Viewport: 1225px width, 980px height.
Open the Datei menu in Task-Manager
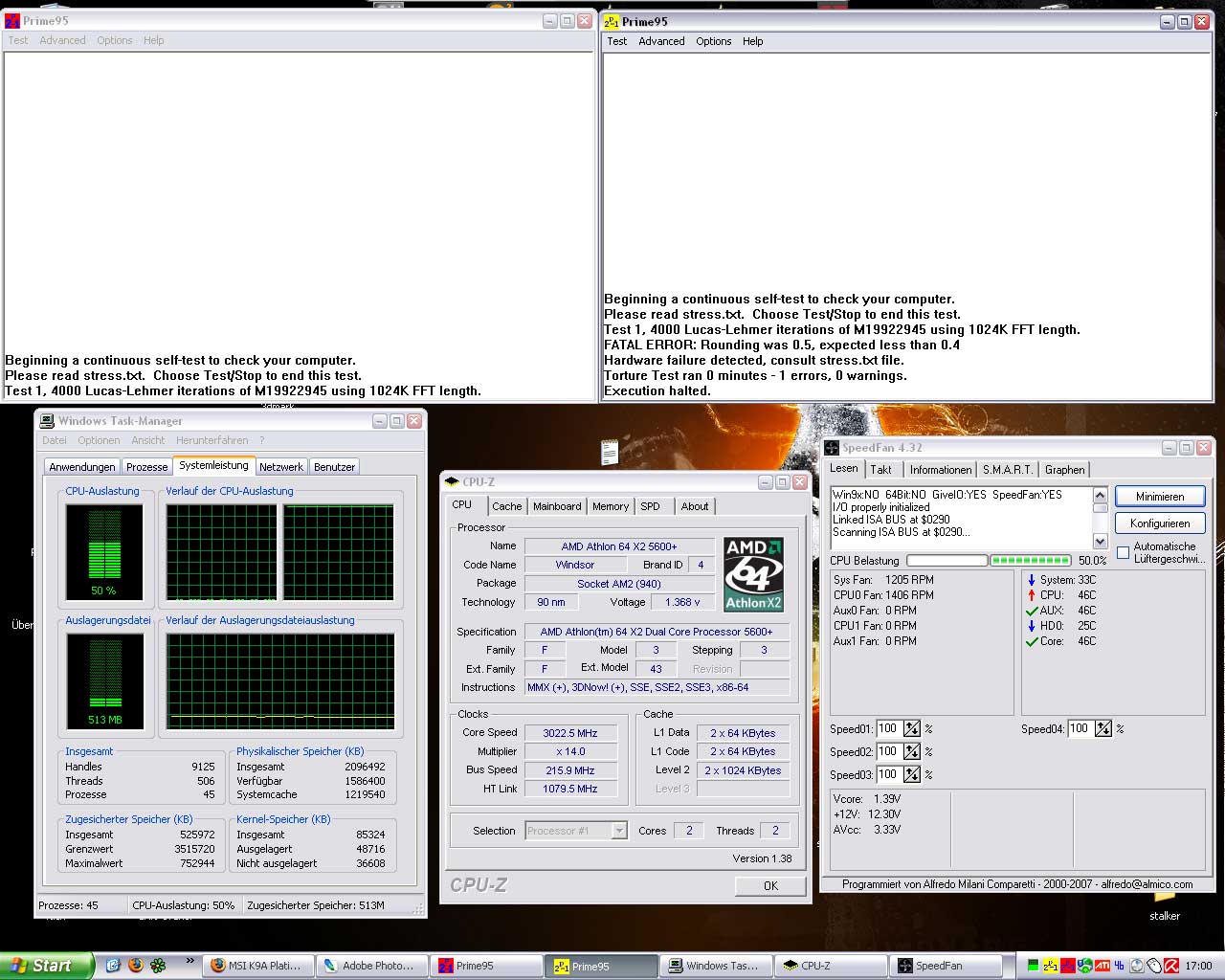click(x=55, y=440)
